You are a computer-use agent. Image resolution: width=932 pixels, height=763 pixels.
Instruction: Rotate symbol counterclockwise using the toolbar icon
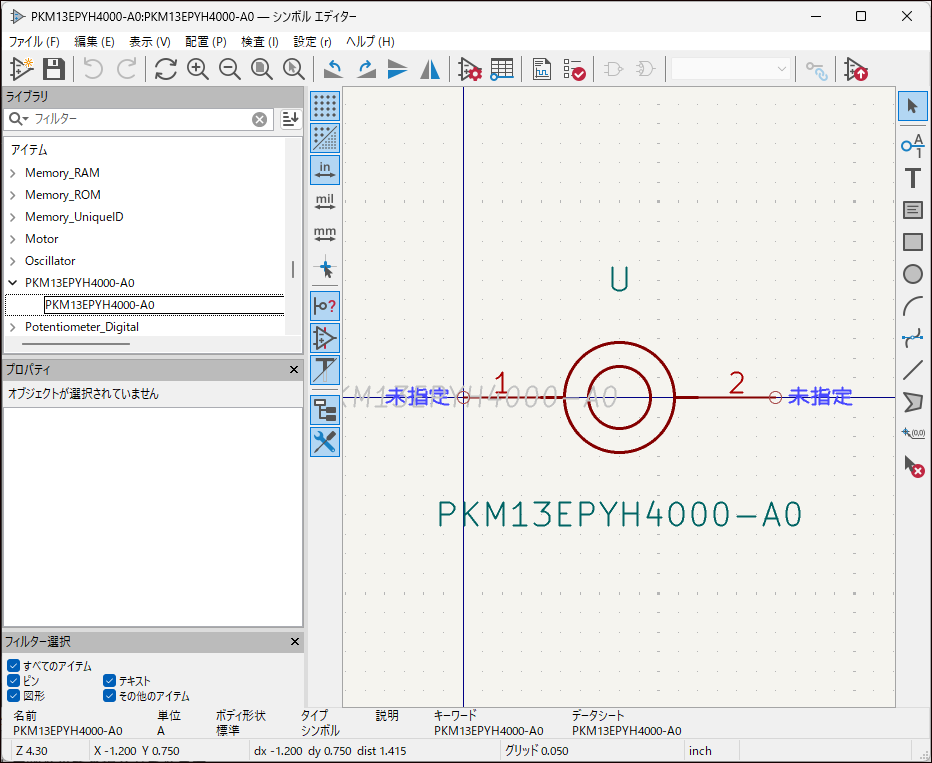click(335, 69)
